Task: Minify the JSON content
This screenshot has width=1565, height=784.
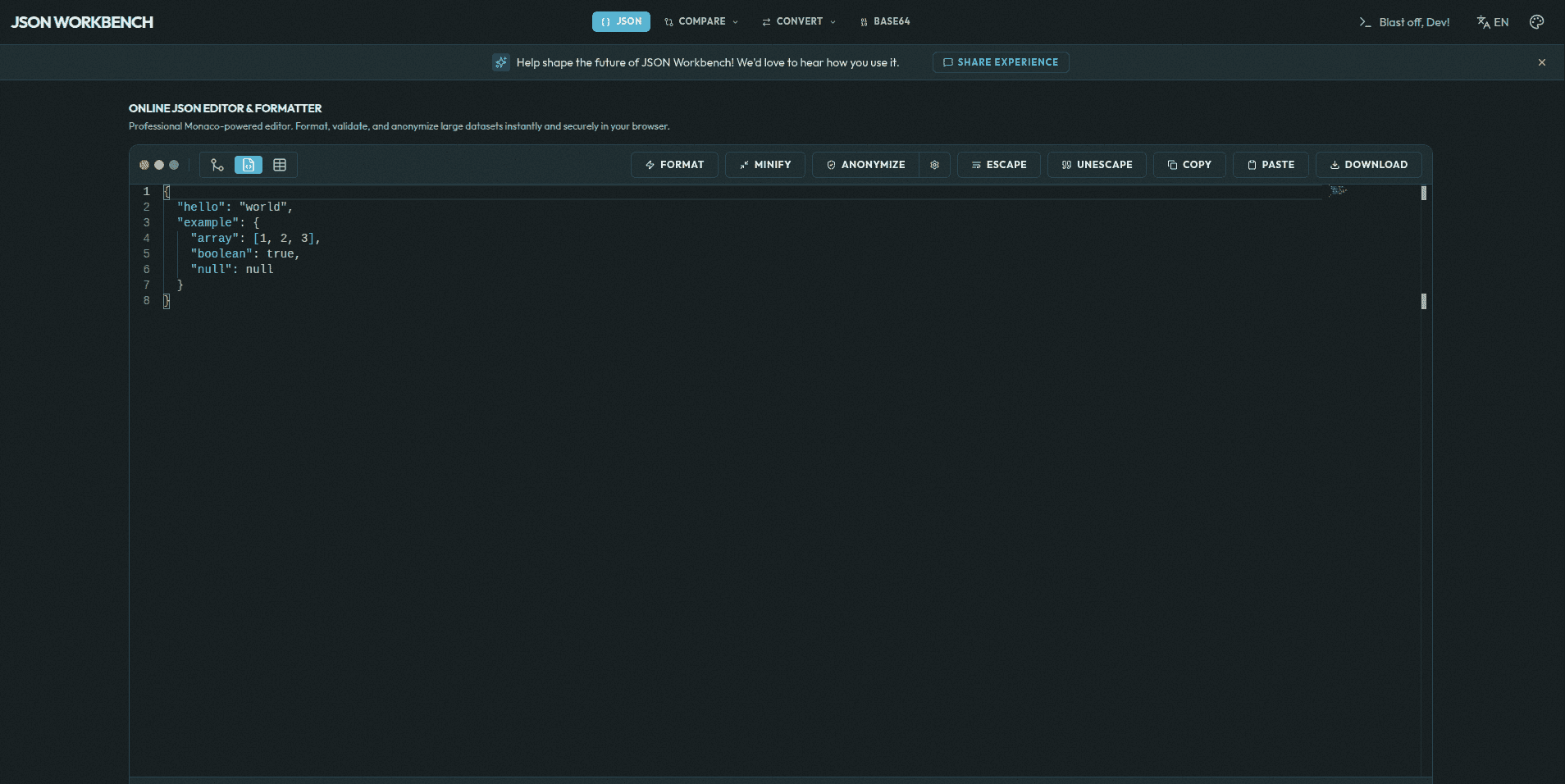Action: tap(765, 165)
